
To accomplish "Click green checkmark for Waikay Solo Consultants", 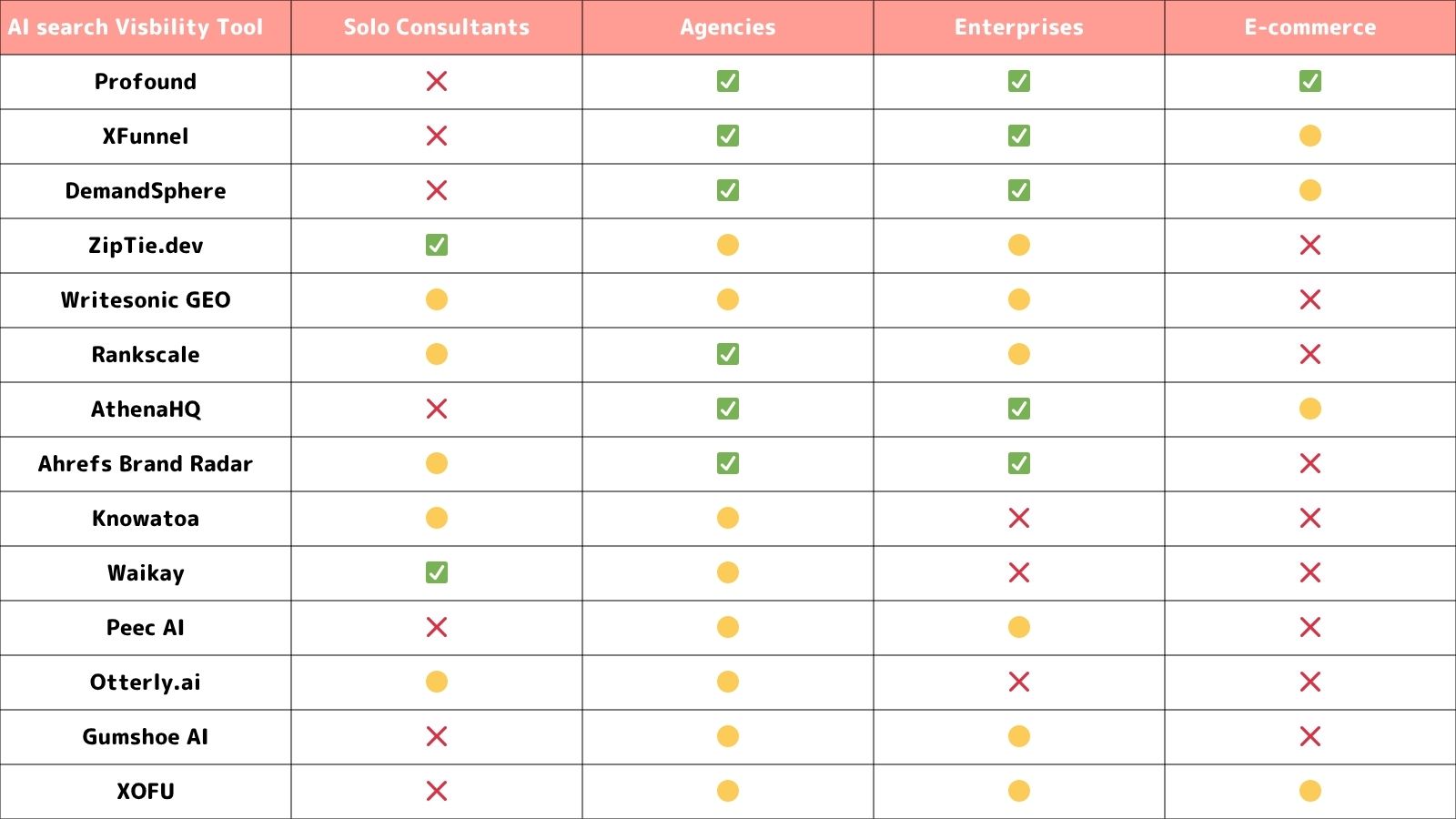I will pyautogui.click(x=437, y=572).
